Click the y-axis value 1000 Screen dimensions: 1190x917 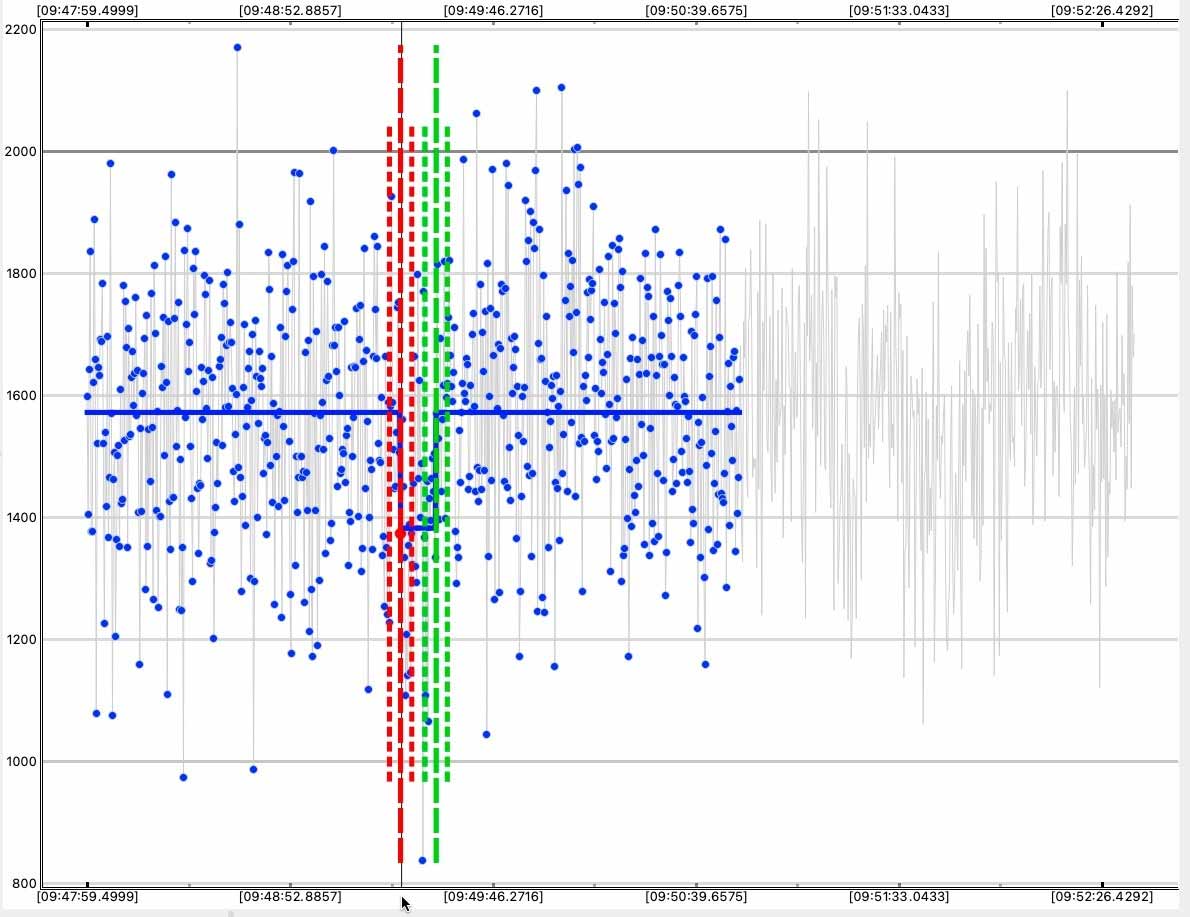(x=20, y=761)
